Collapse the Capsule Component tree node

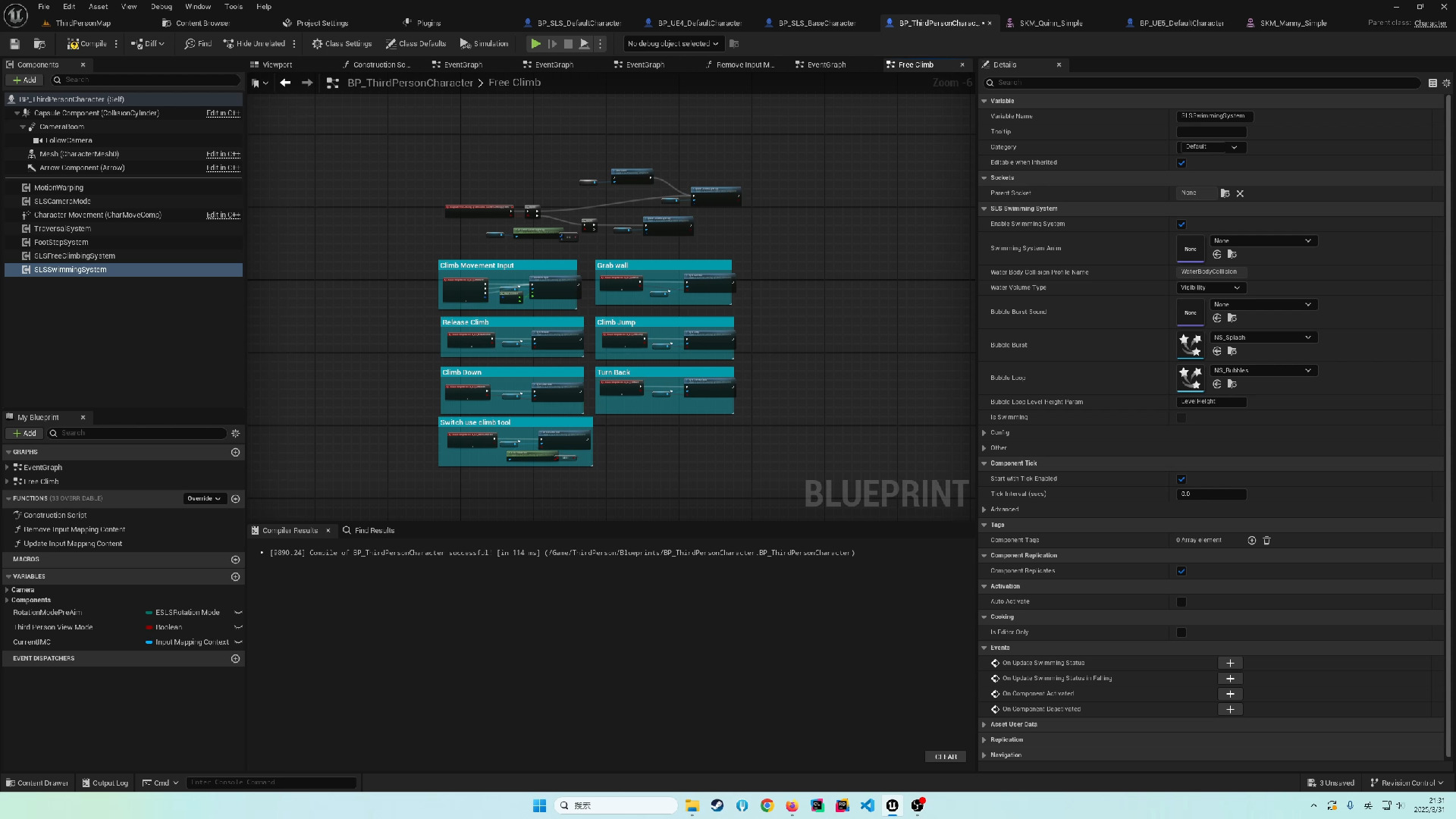coord(17,113)
